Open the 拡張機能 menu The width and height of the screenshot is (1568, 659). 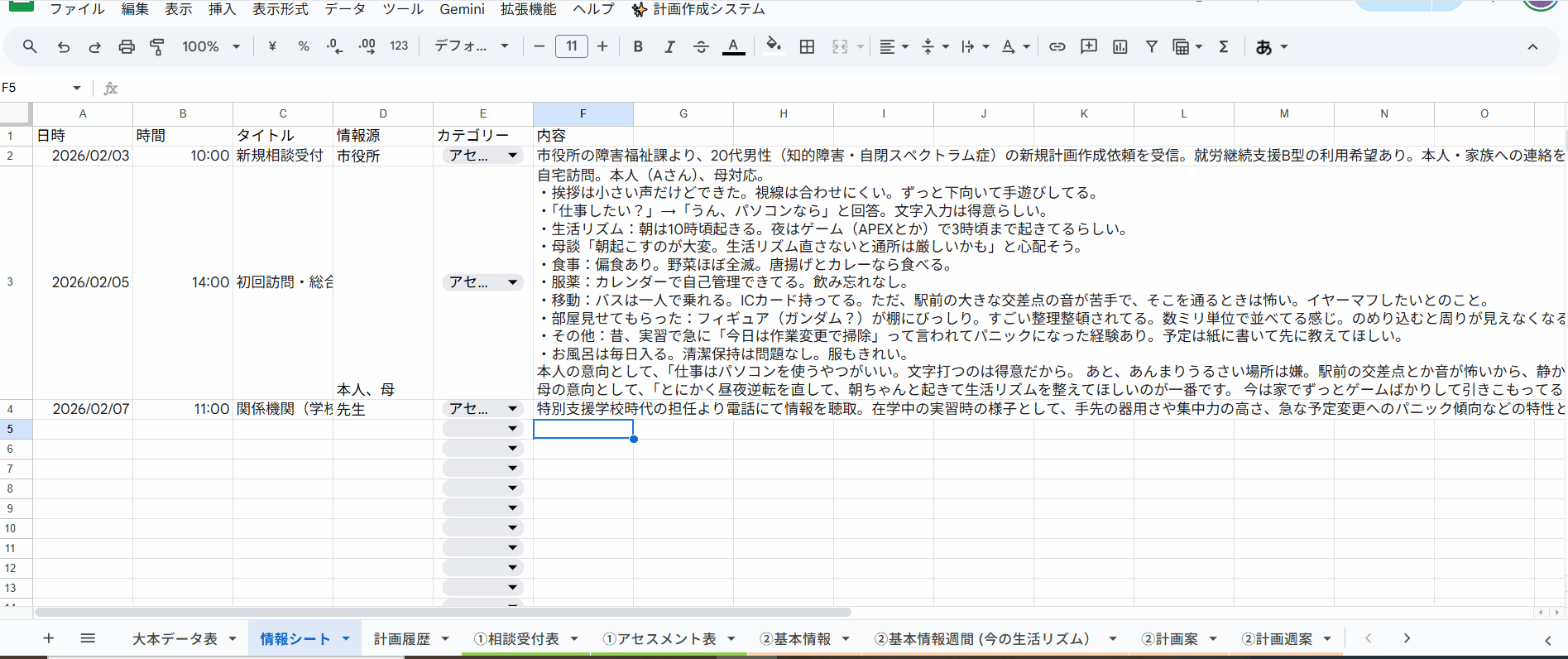(529, 9)
